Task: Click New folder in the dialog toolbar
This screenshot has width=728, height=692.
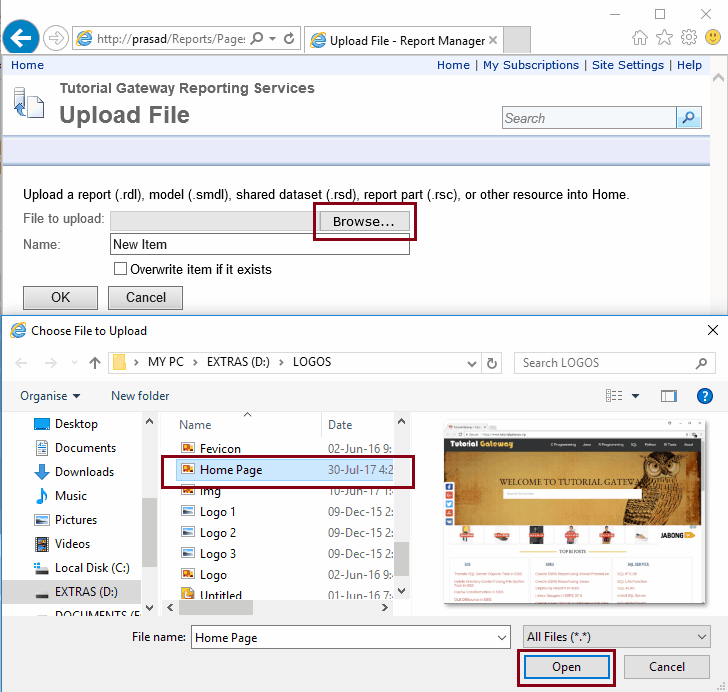Action: [140, 396]
